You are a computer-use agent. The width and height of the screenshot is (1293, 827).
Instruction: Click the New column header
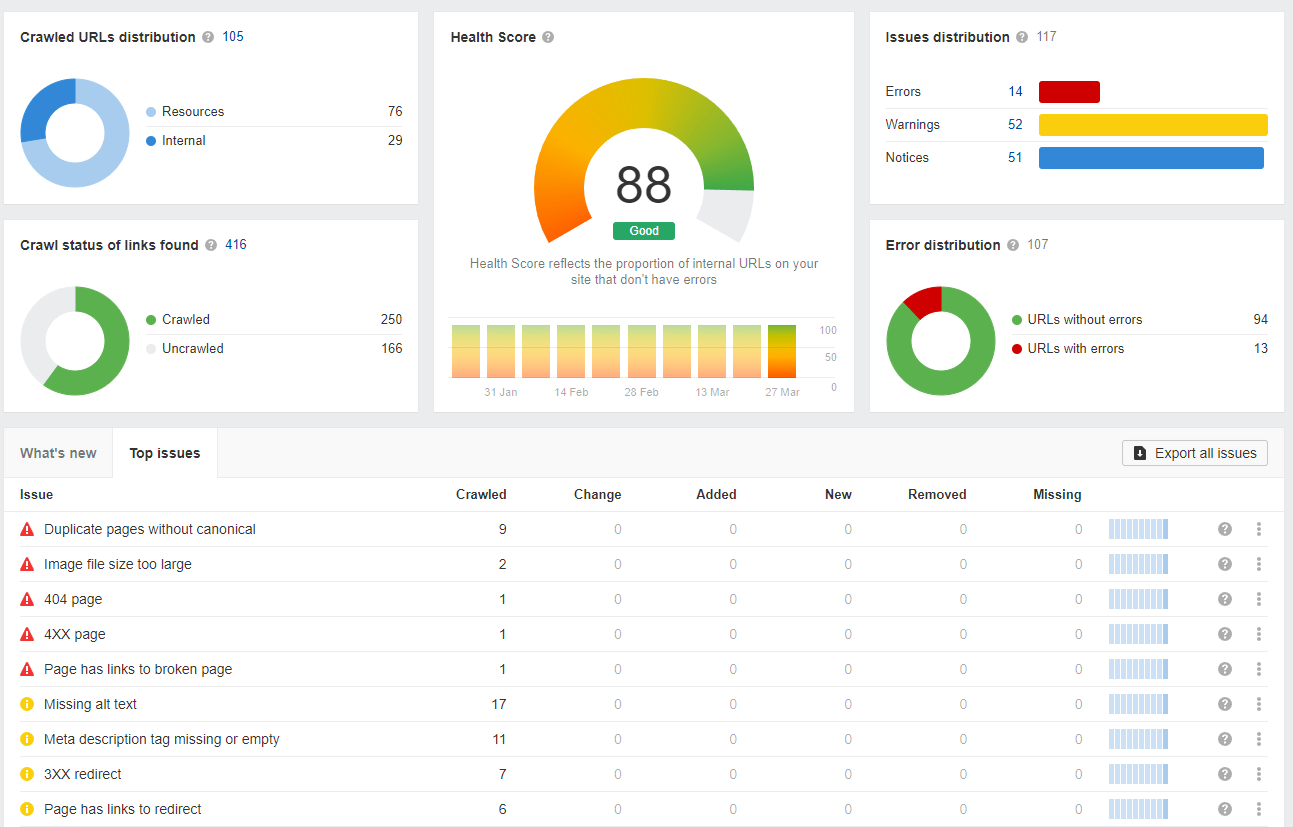pos(838,494)
